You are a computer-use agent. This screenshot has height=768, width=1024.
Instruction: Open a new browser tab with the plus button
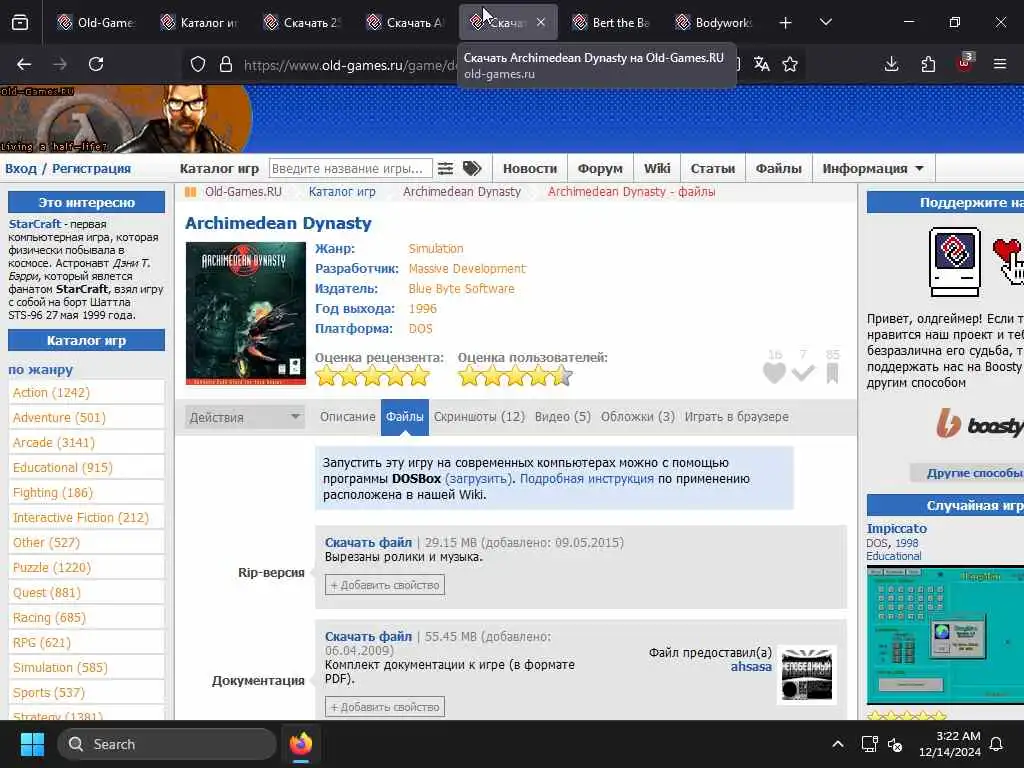click(786, 23)
